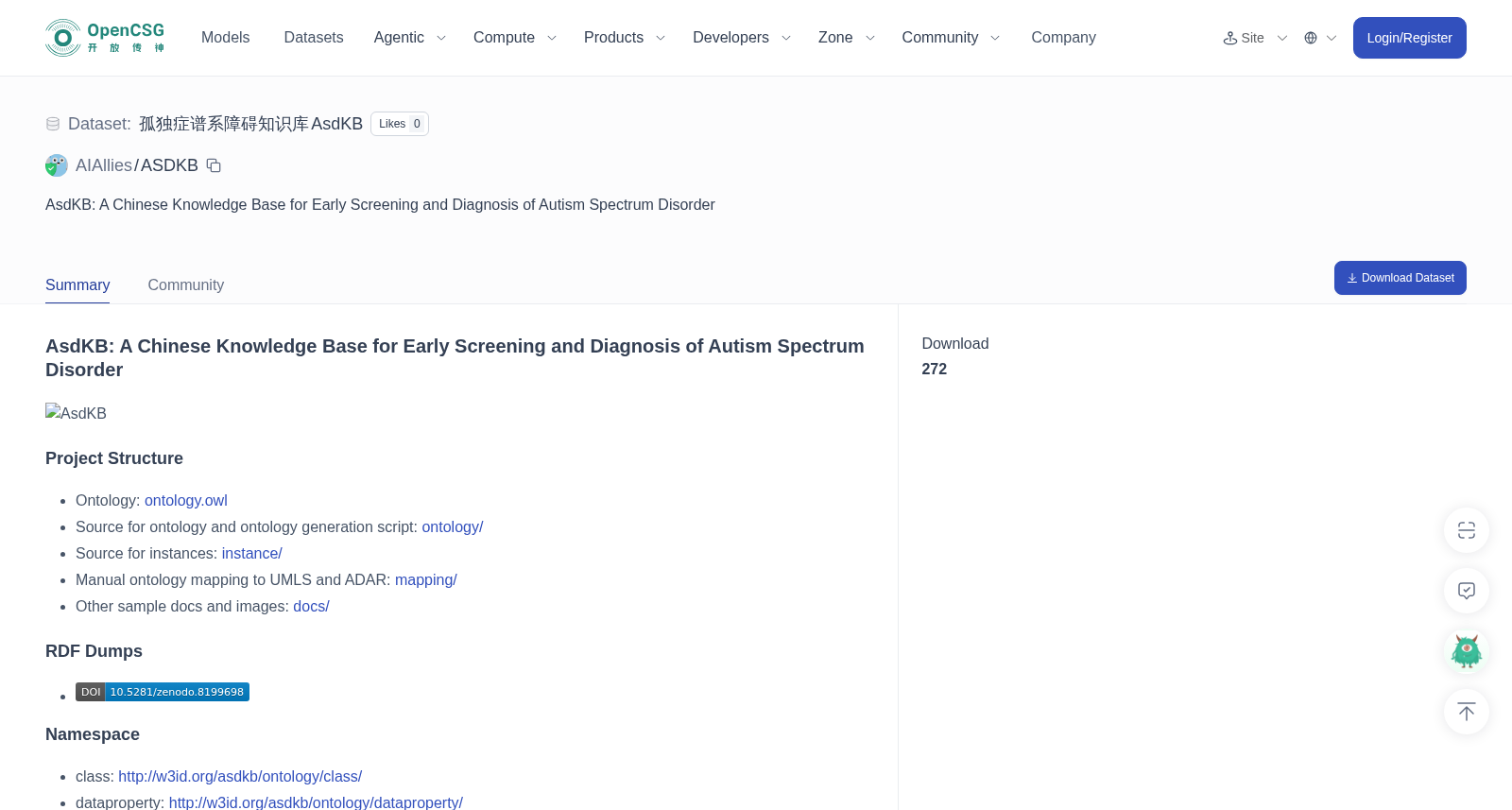
Task: Expand the Community nav menu
Action: [x=951, y=38]
